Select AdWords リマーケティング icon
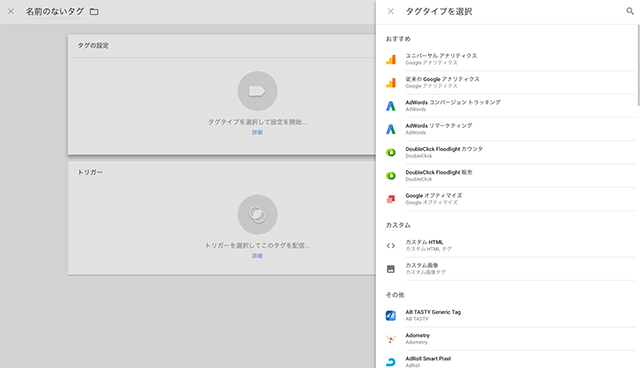The image size is (640, 368). coord(391,129)
